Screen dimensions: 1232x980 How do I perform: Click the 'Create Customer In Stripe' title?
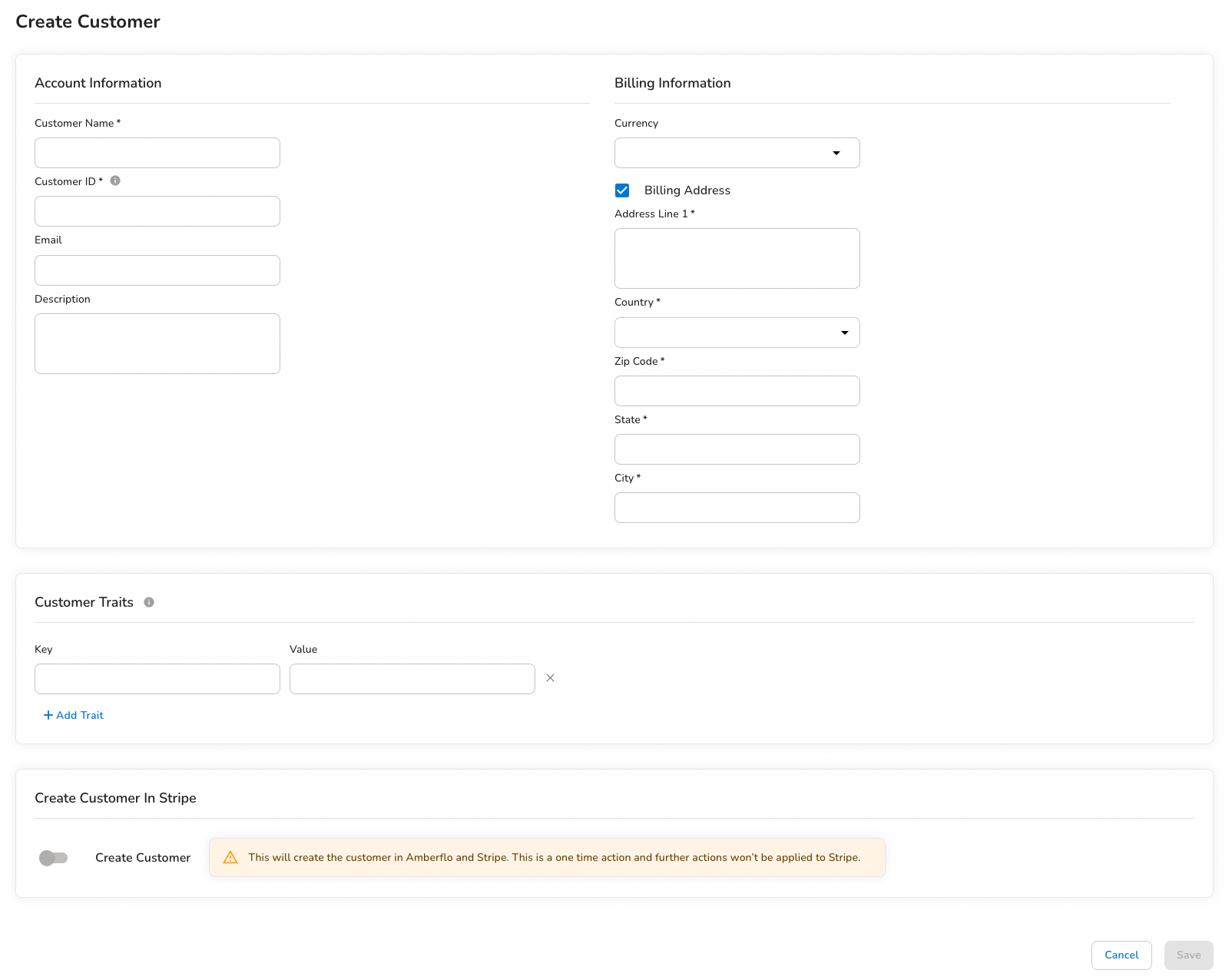[115, 798]
